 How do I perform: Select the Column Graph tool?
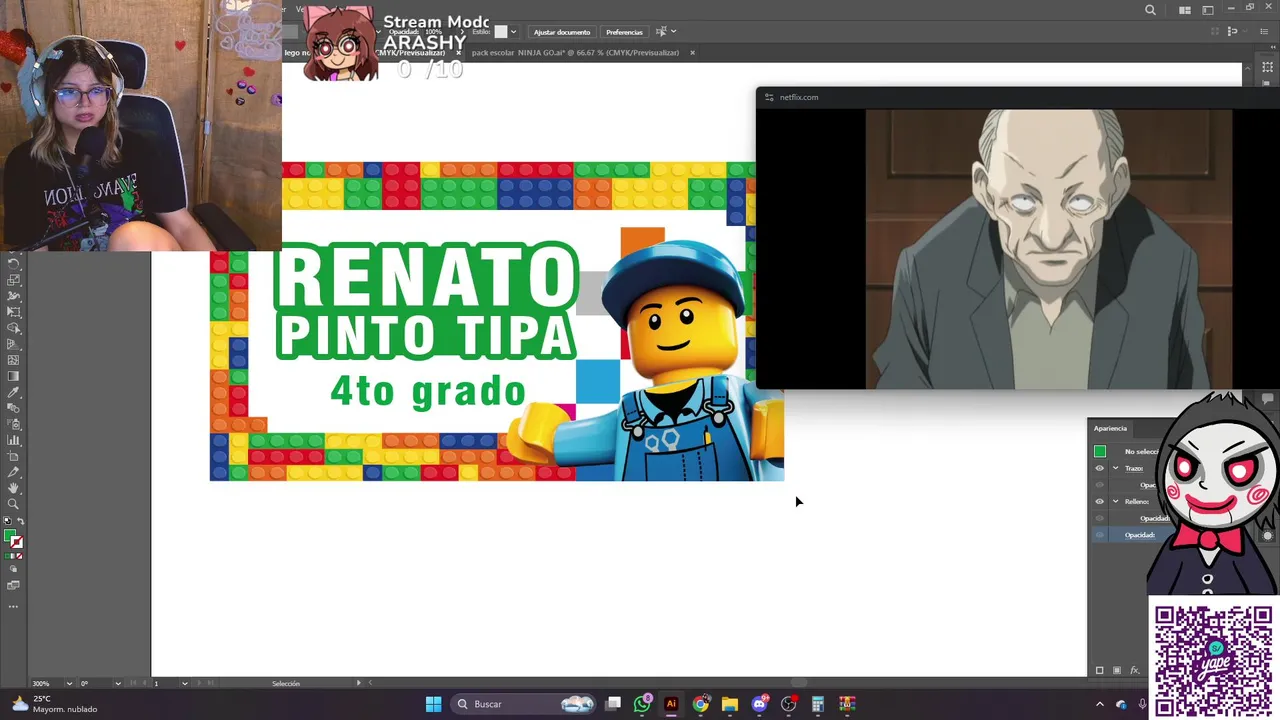click(14, 440)
